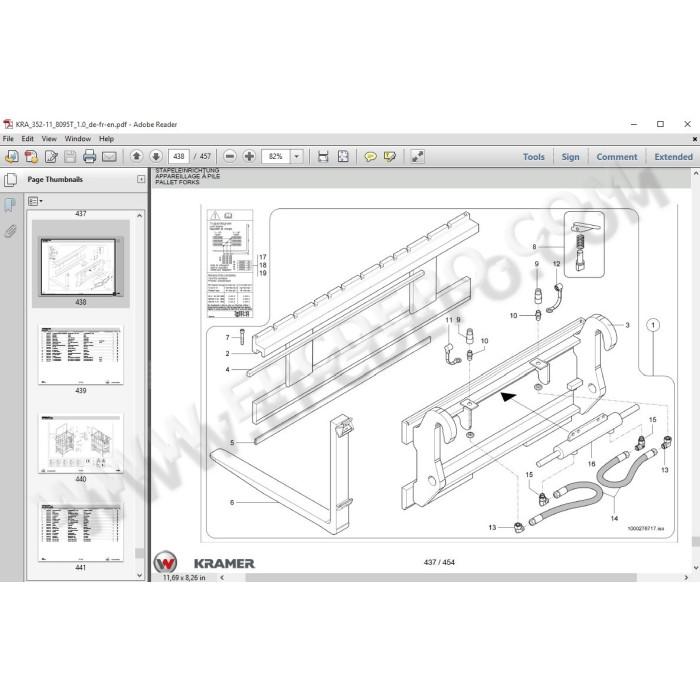This screenshot has width=700, height=700.
Task: Open the Tools pane
Action: (x=533, y=157)
